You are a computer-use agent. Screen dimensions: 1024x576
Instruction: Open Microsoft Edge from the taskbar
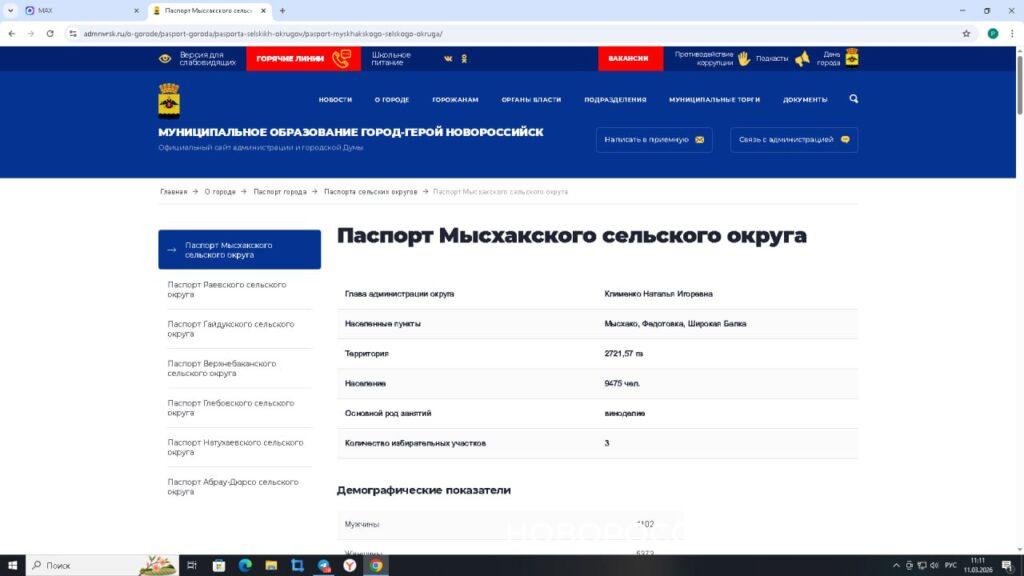245,565
